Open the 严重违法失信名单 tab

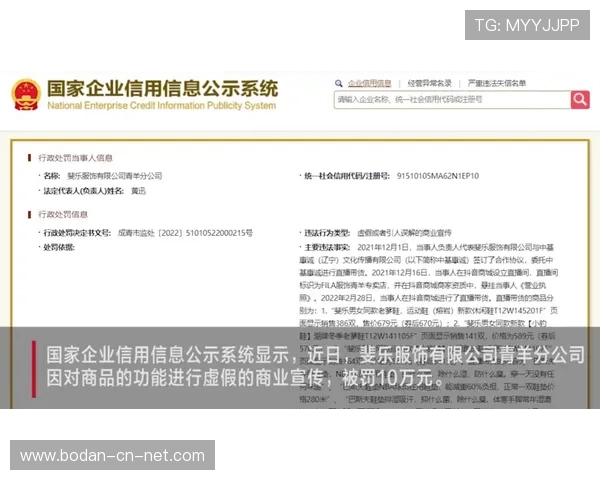tap(497, 83)
